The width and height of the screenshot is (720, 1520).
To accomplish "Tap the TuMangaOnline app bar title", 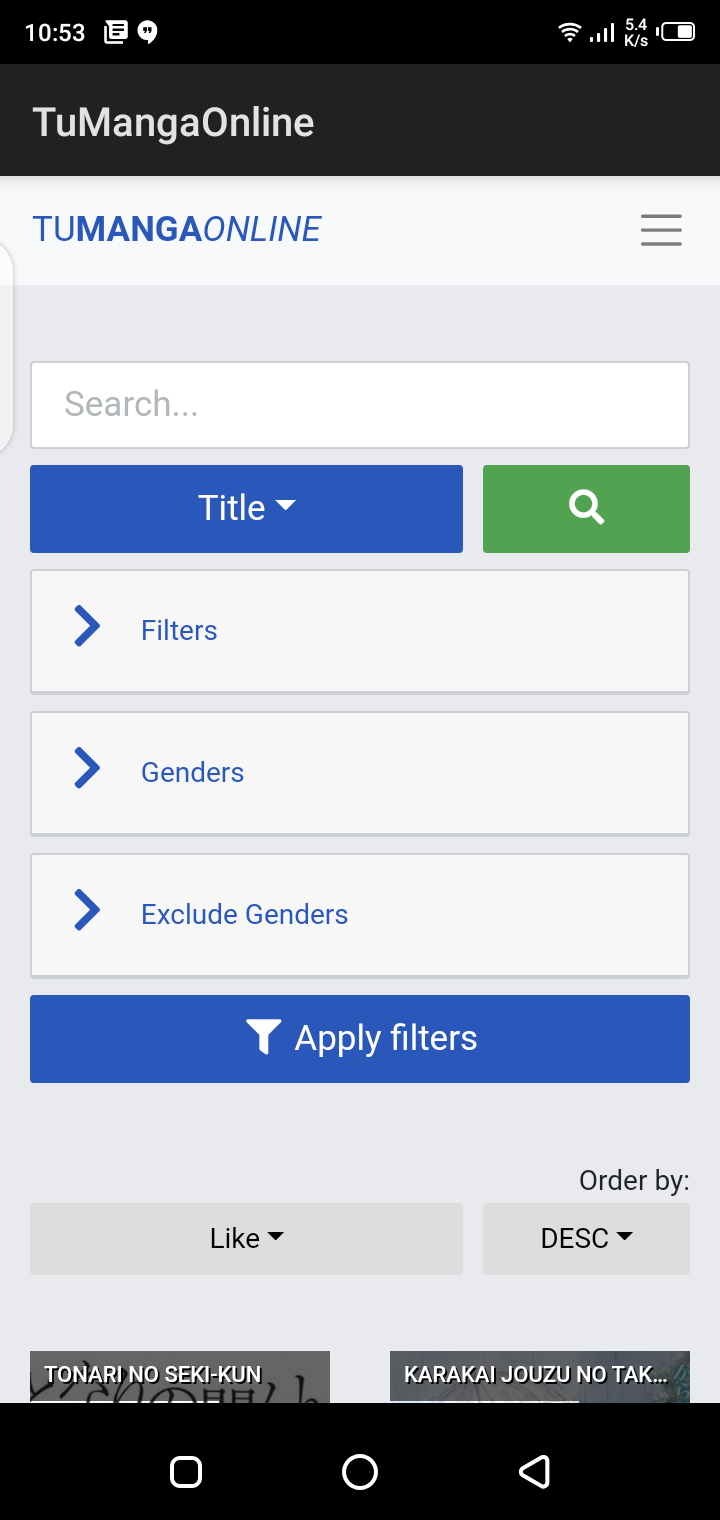I will coord(173,122).
